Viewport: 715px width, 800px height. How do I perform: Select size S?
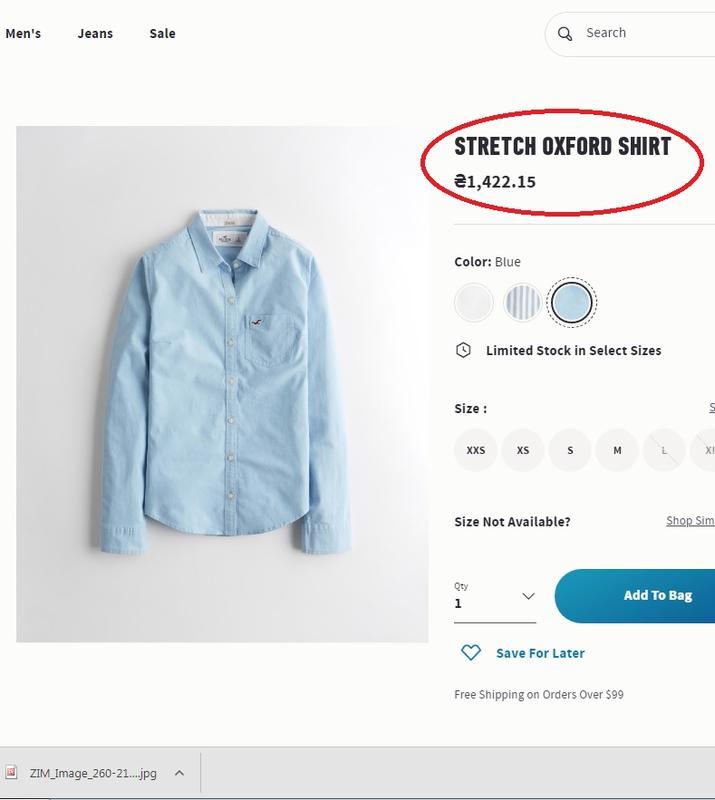pos(570,450)
